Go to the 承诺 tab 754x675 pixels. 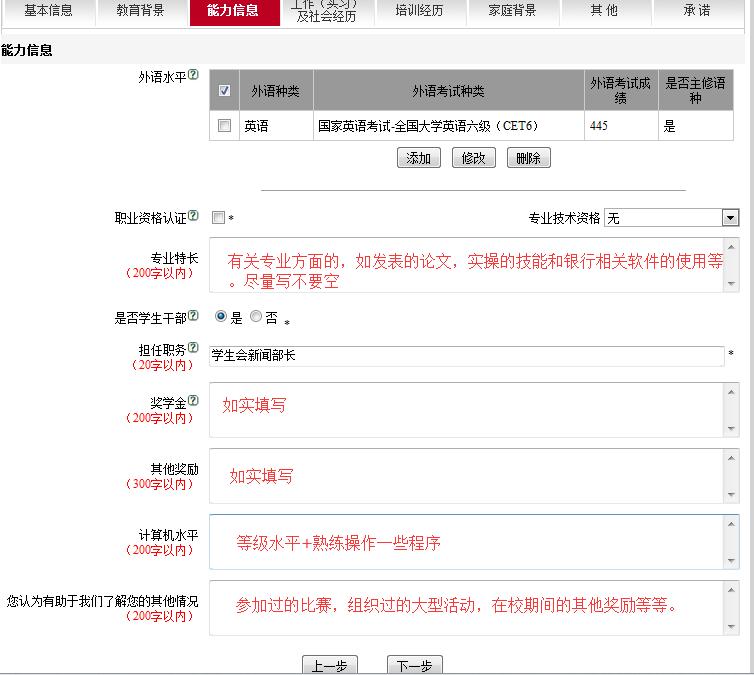[x=697, y=11]
